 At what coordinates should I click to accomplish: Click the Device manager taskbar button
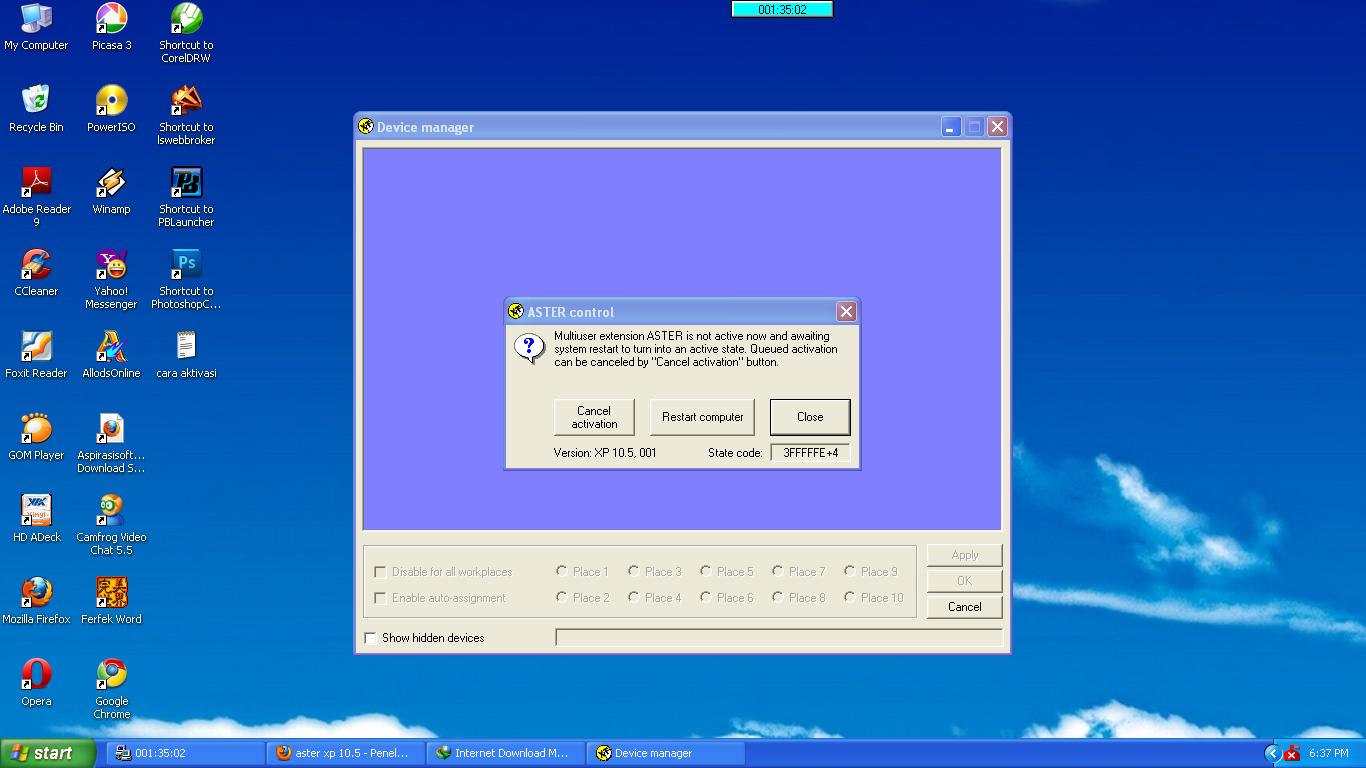pyautogui.click(x=666, y=753)
